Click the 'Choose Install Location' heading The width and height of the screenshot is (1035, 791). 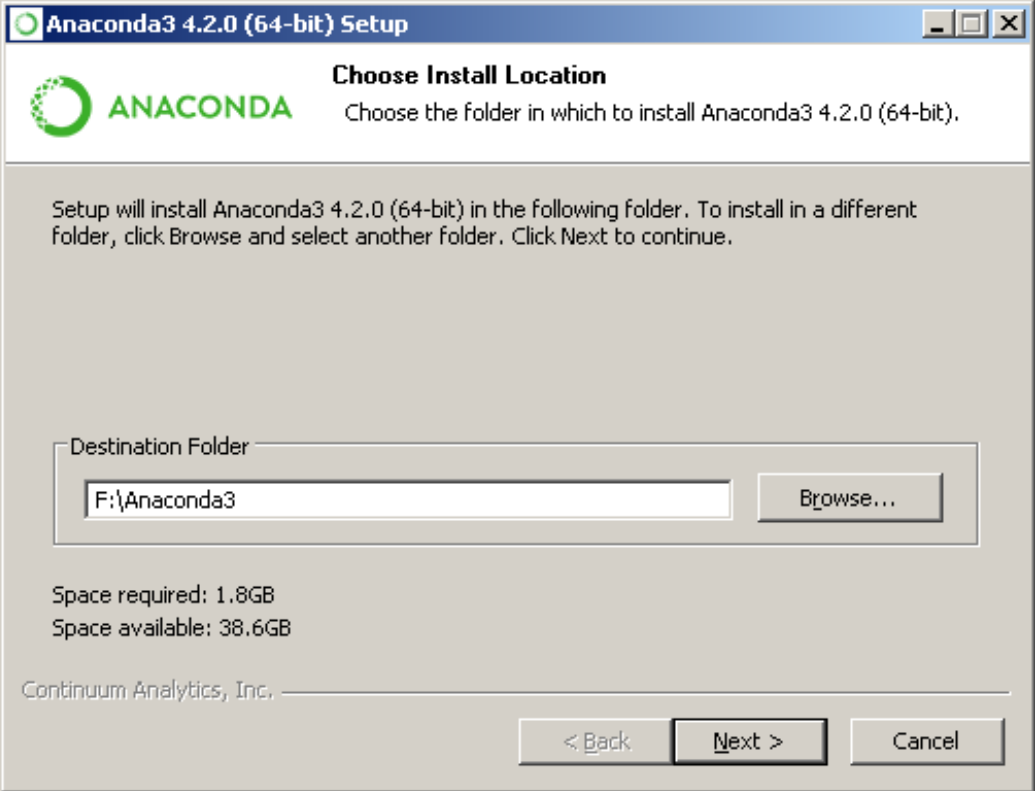[x=468, y=75]
